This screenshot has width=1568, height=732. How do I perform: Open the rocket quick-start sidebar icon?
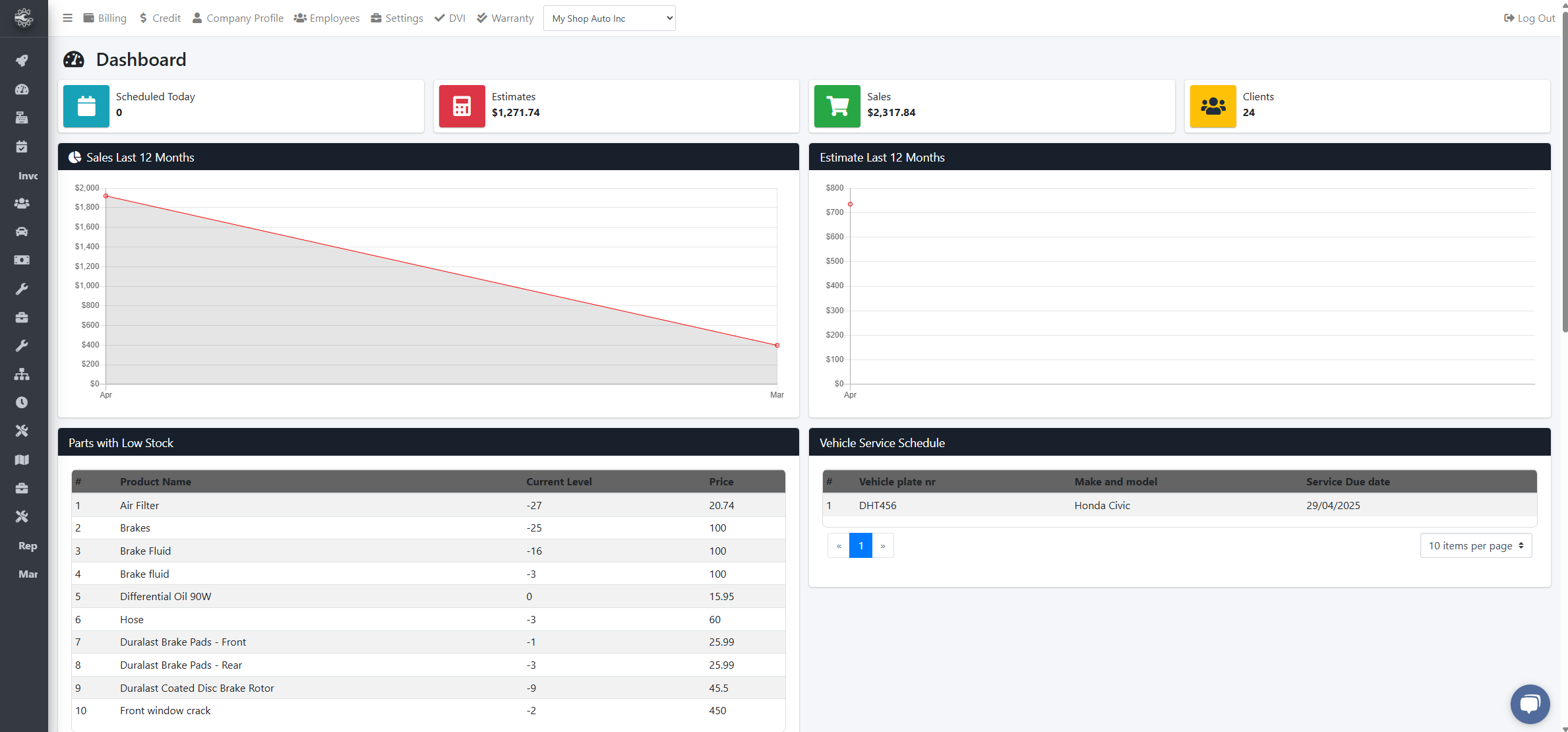tap(22, 60)
